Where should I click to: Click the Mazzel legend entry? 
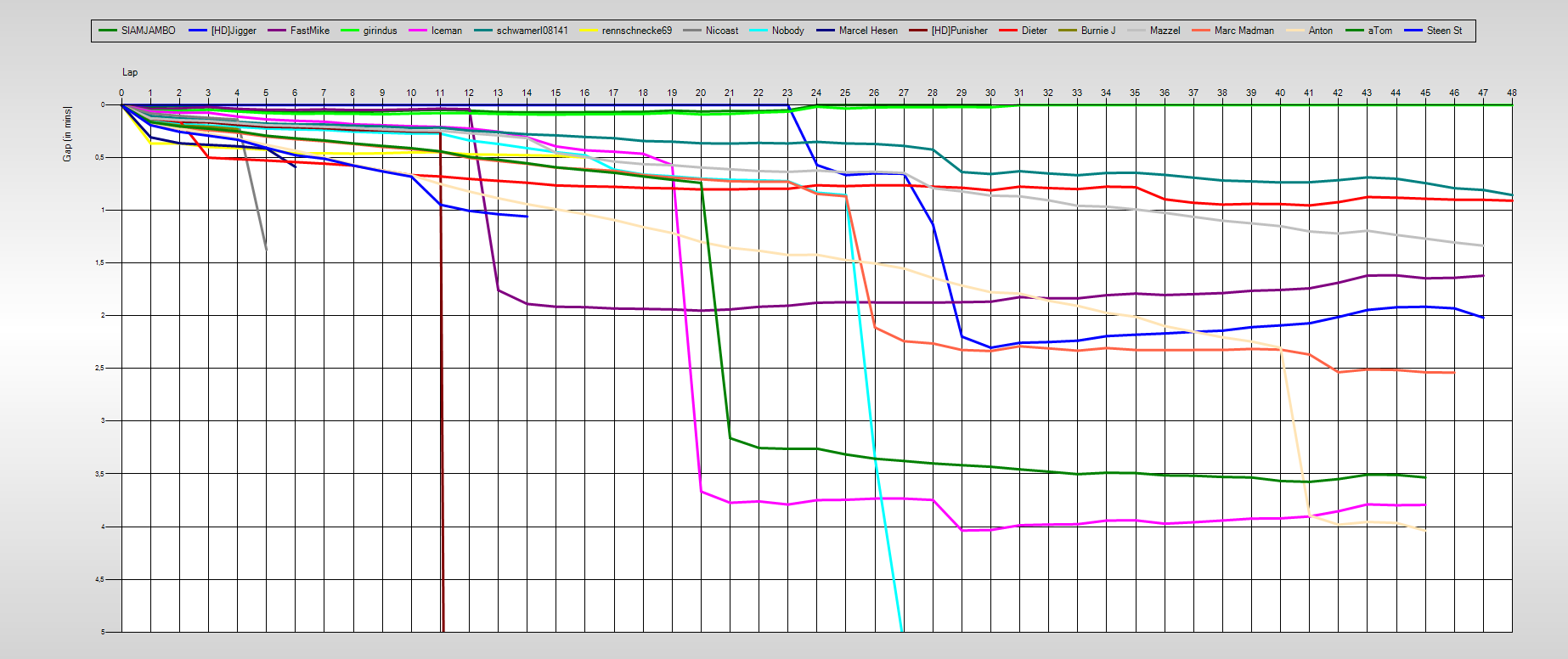(x=1165, y=31)
